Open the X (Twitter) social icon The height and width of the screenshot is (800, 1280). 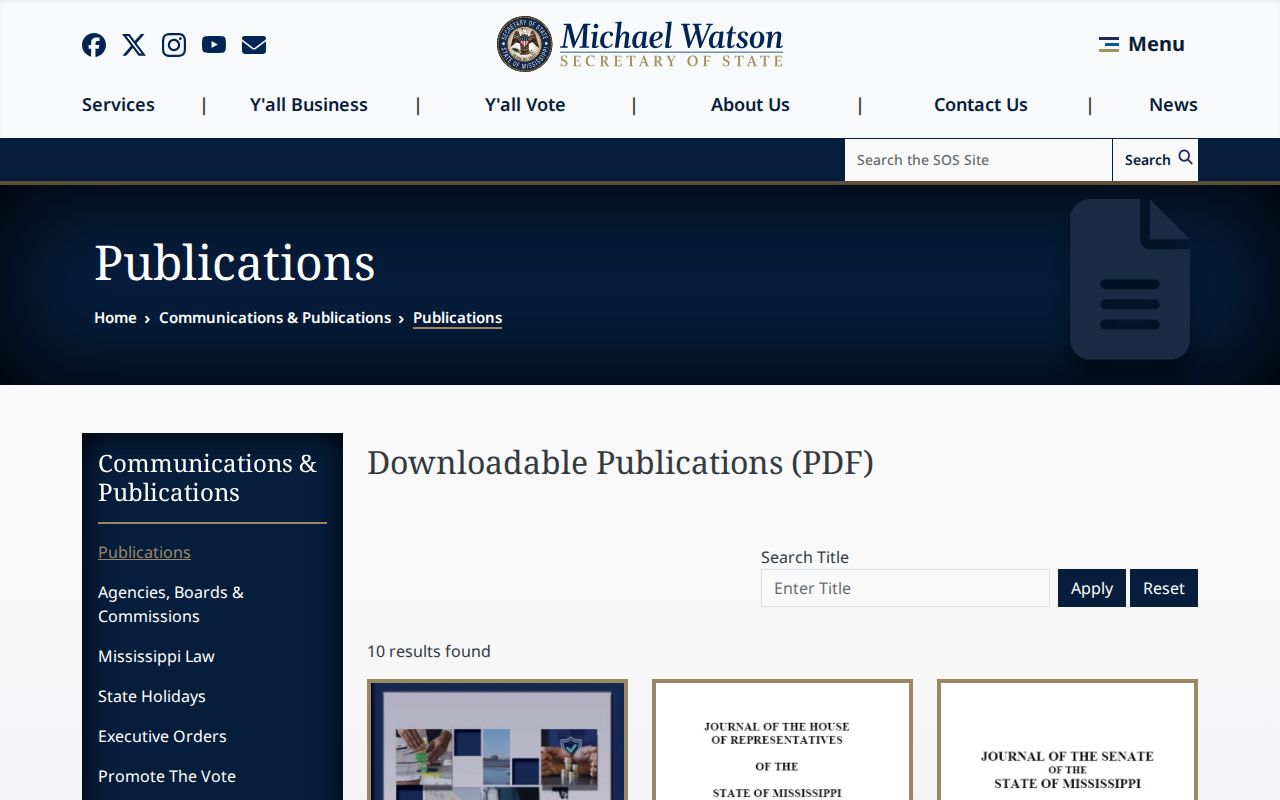tap(134, 45)
